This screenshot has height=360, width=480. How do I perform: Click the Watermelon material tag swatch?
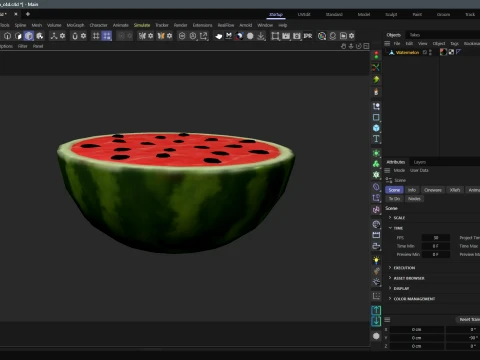(x=443, y=52)
